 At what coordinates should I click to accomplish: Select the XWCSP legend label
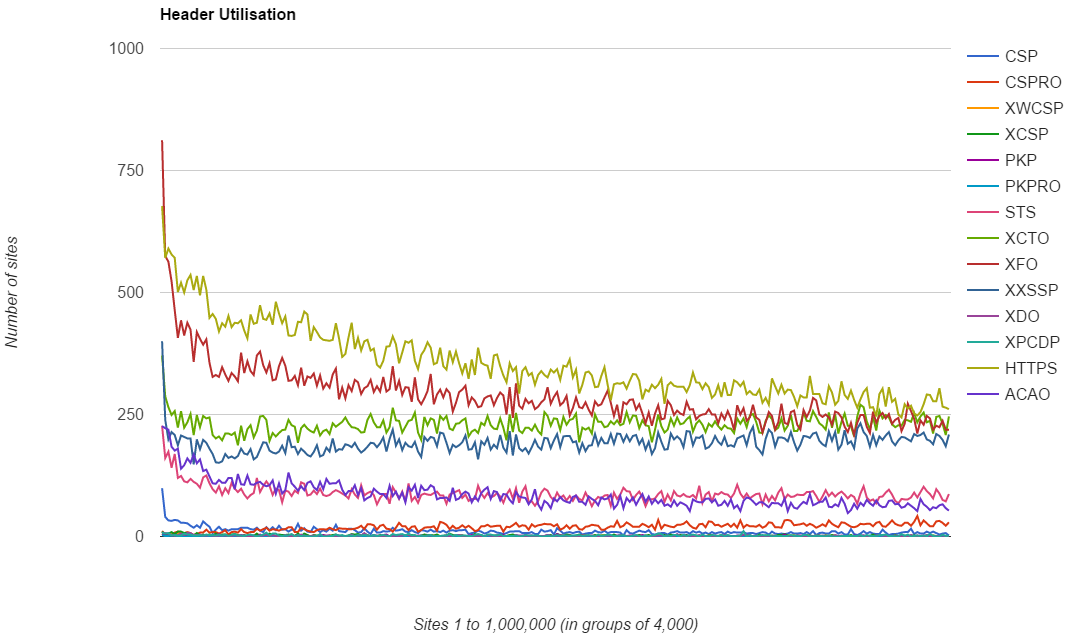coord(1034,108)
